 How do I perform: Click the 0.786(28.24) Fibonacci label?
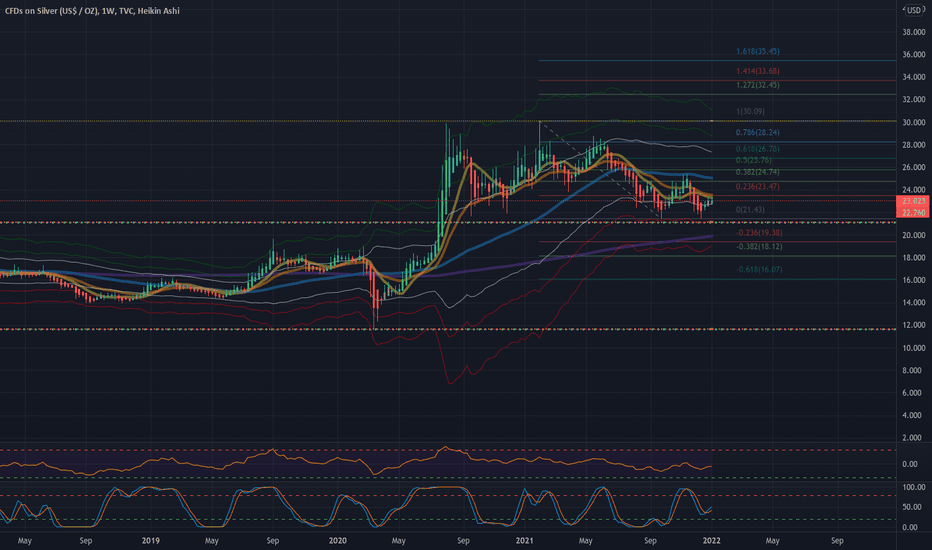758,133
